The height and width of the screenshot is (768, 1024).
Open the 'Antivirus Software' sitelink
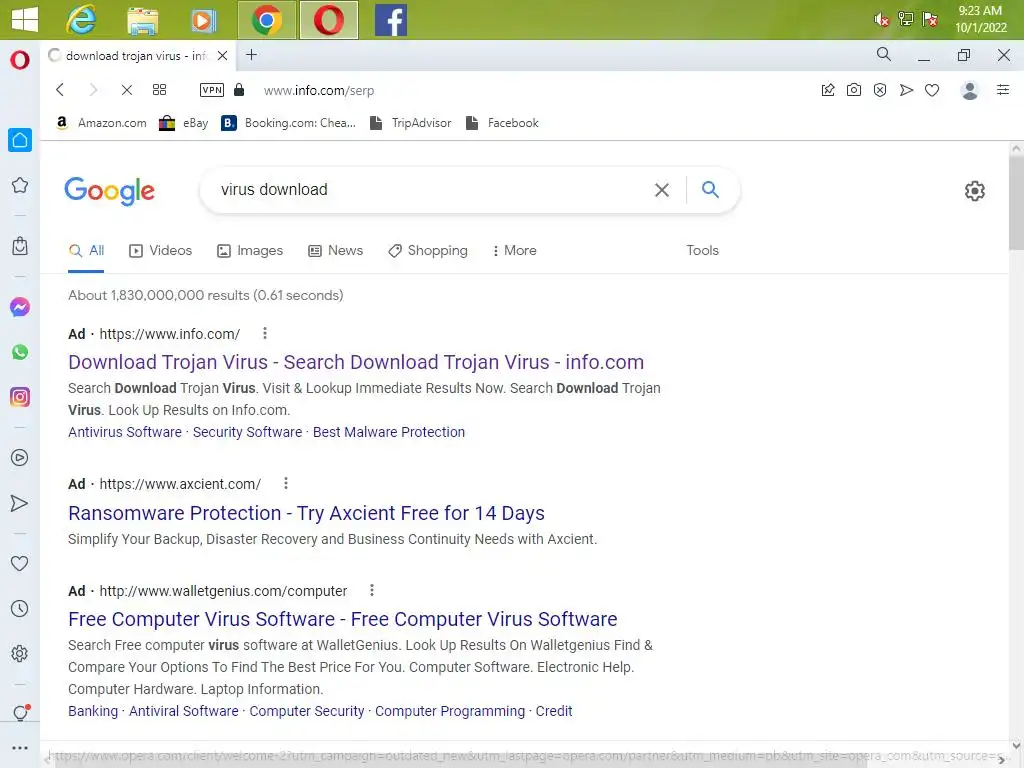[x=125, y=432]
